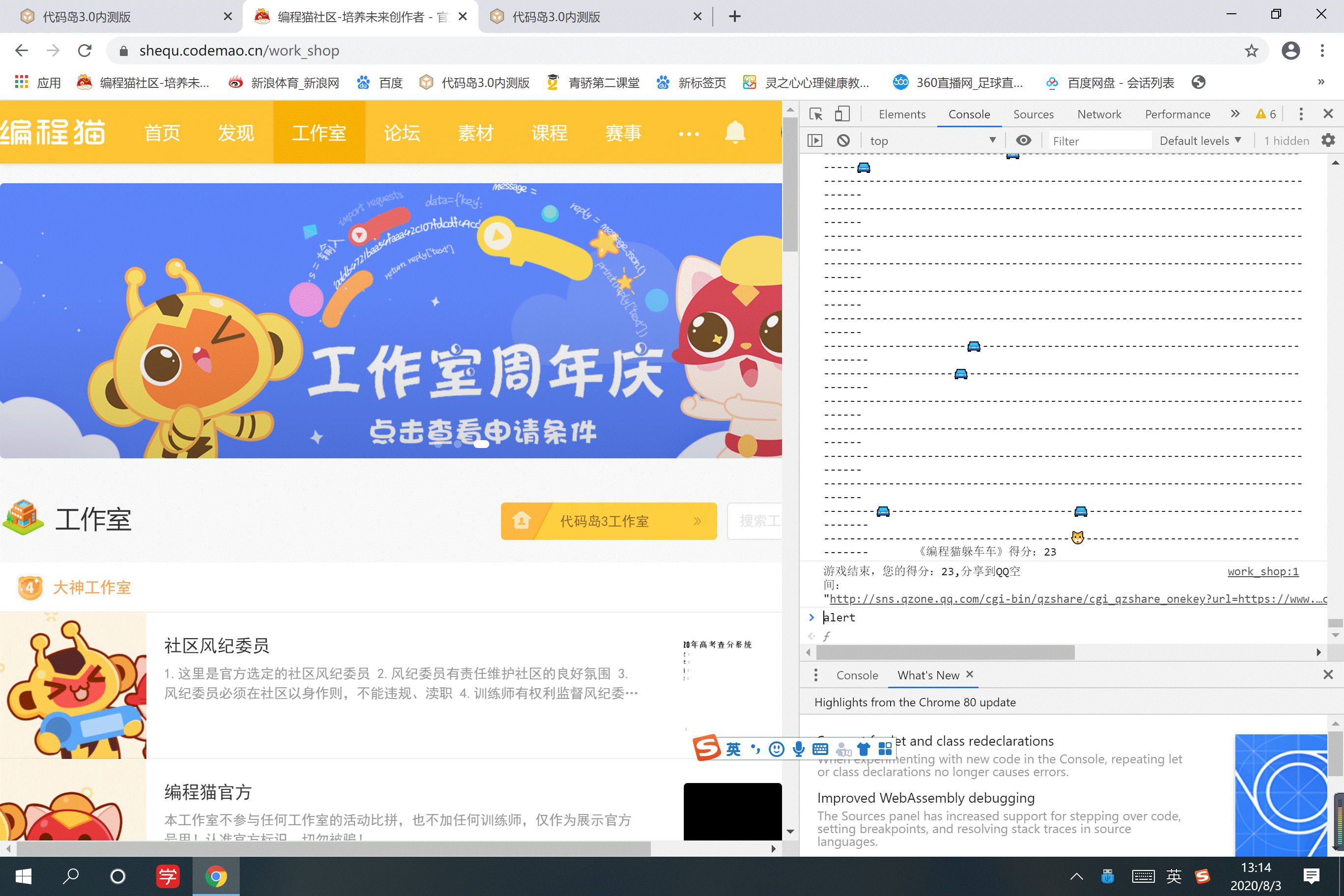Open 课程 in the site navigation
The image size is (1344, 896).
pyautogui.click(x=549, y=133)
